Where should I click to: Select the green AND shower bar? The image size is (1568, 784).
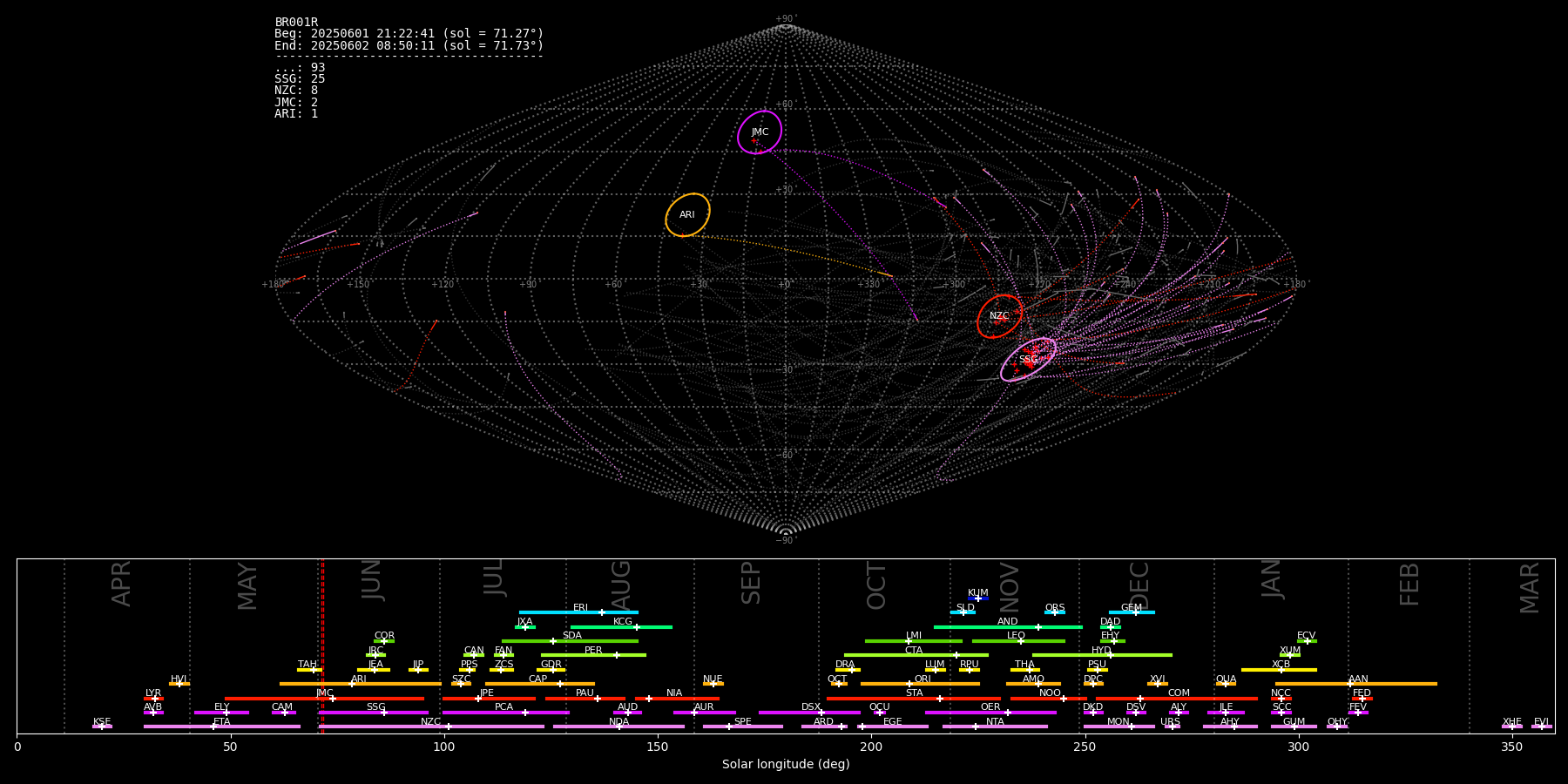[1008, 626]
